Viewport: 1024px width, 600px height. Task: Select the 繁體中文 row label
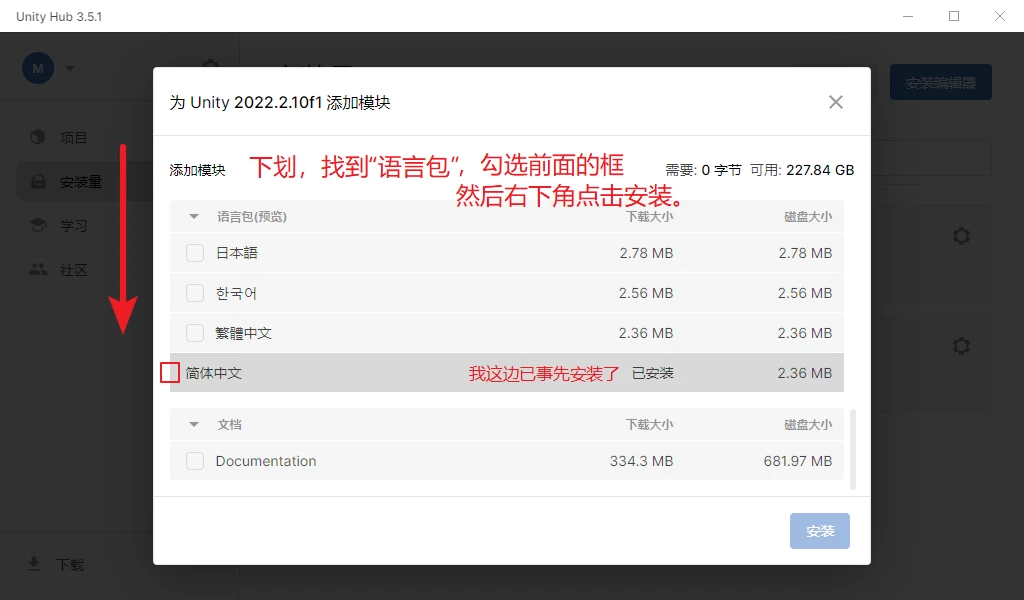(243, 333)
